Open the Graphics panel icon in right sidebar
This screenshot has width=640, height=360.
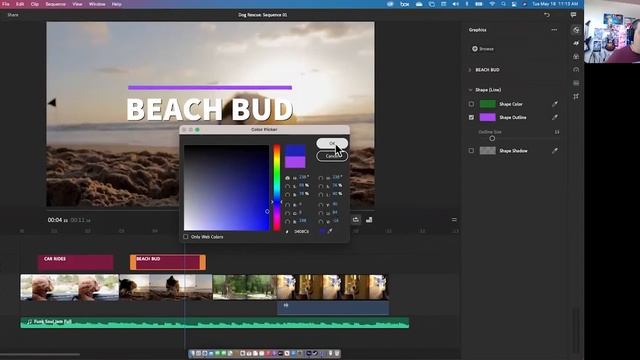click(576, 30)
